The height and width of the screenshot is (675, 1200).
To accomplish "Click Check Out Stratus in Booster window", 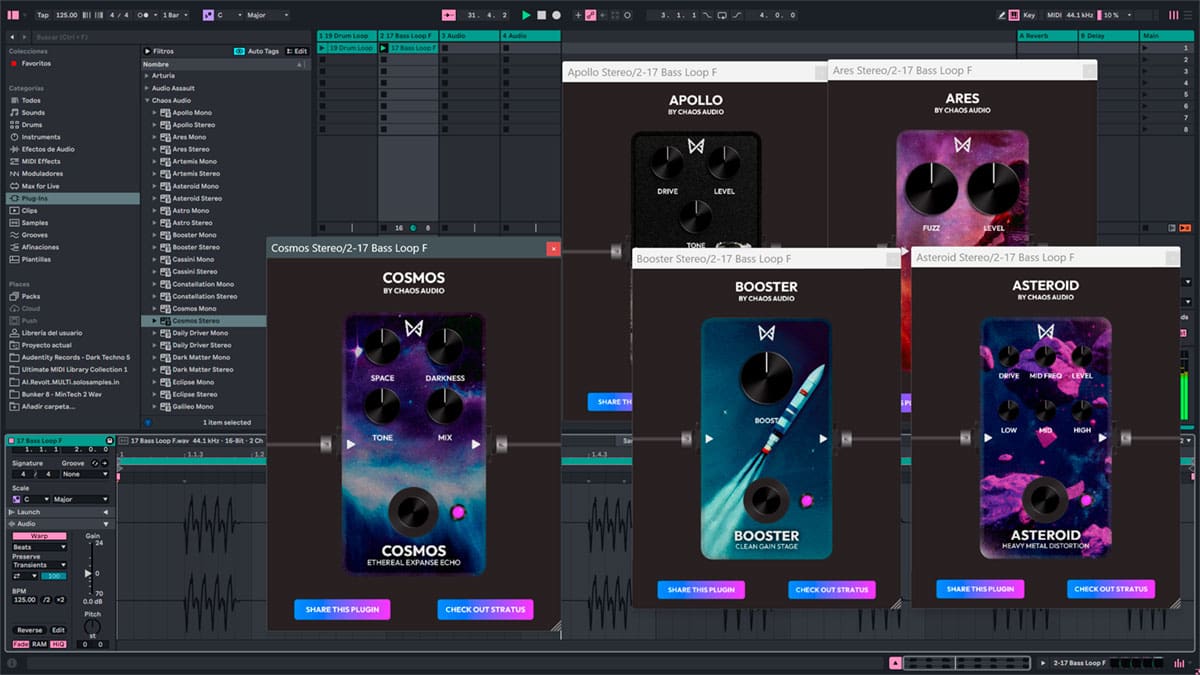I will (x=831, y=590).
